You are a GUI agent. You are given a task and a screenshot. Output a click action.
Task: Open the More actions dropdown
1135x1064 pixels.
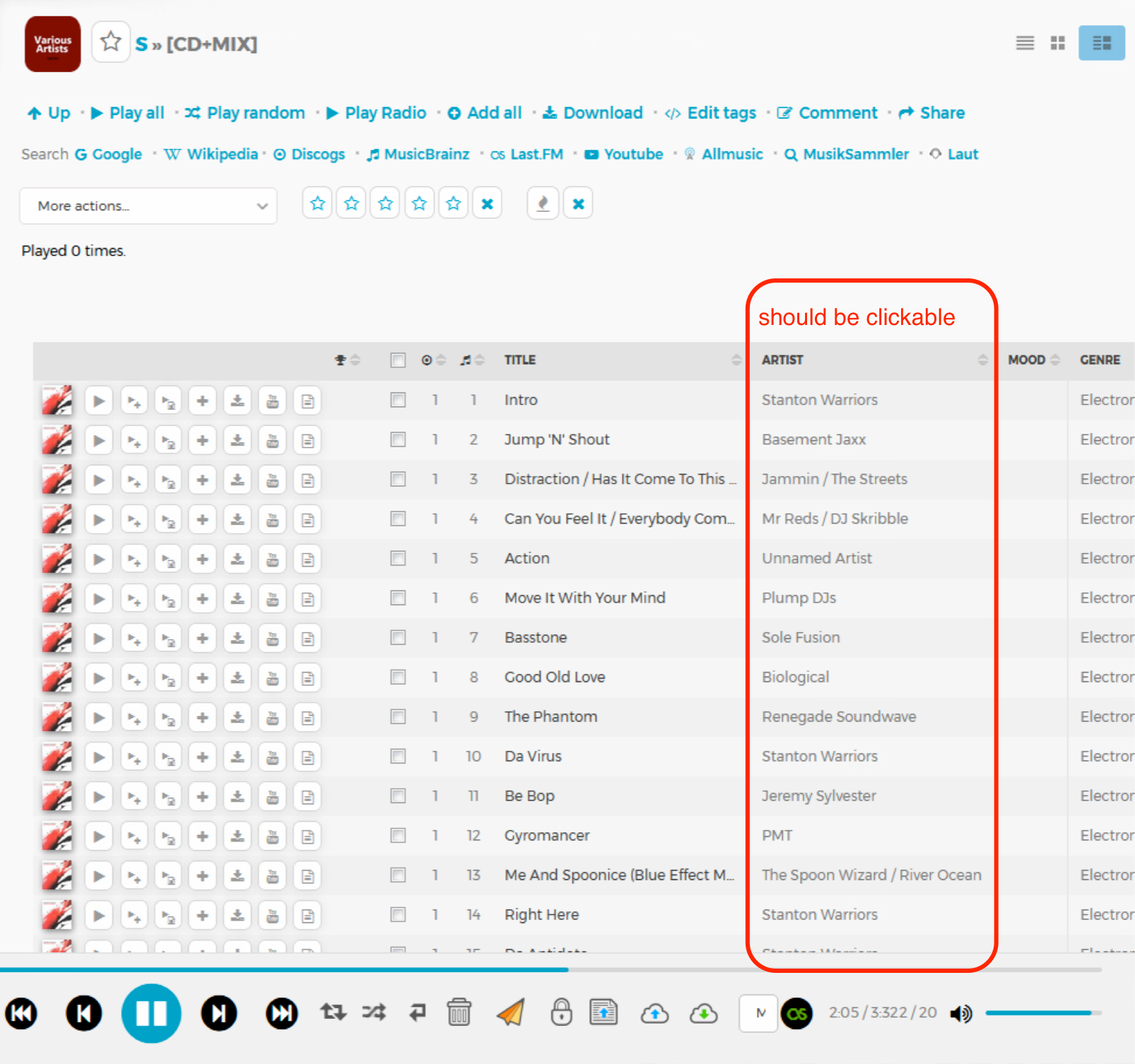tap(148, 206)
